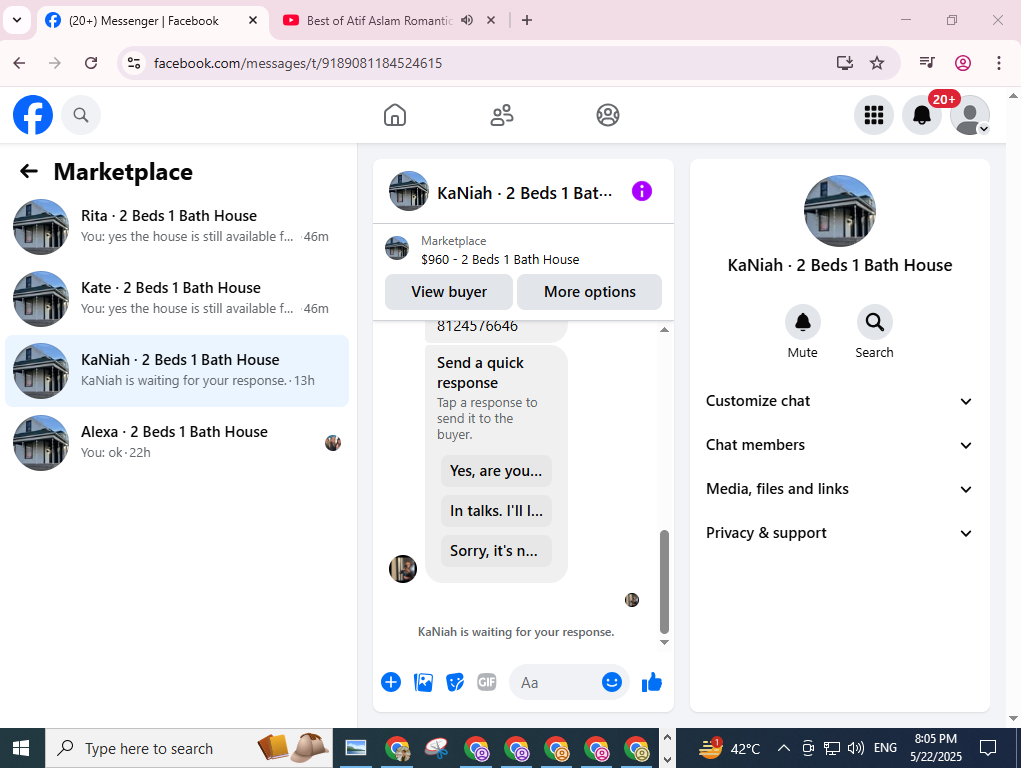Click View buyer button
The width and height of the screenshot is (1021, 768).
tap(449, 292)
